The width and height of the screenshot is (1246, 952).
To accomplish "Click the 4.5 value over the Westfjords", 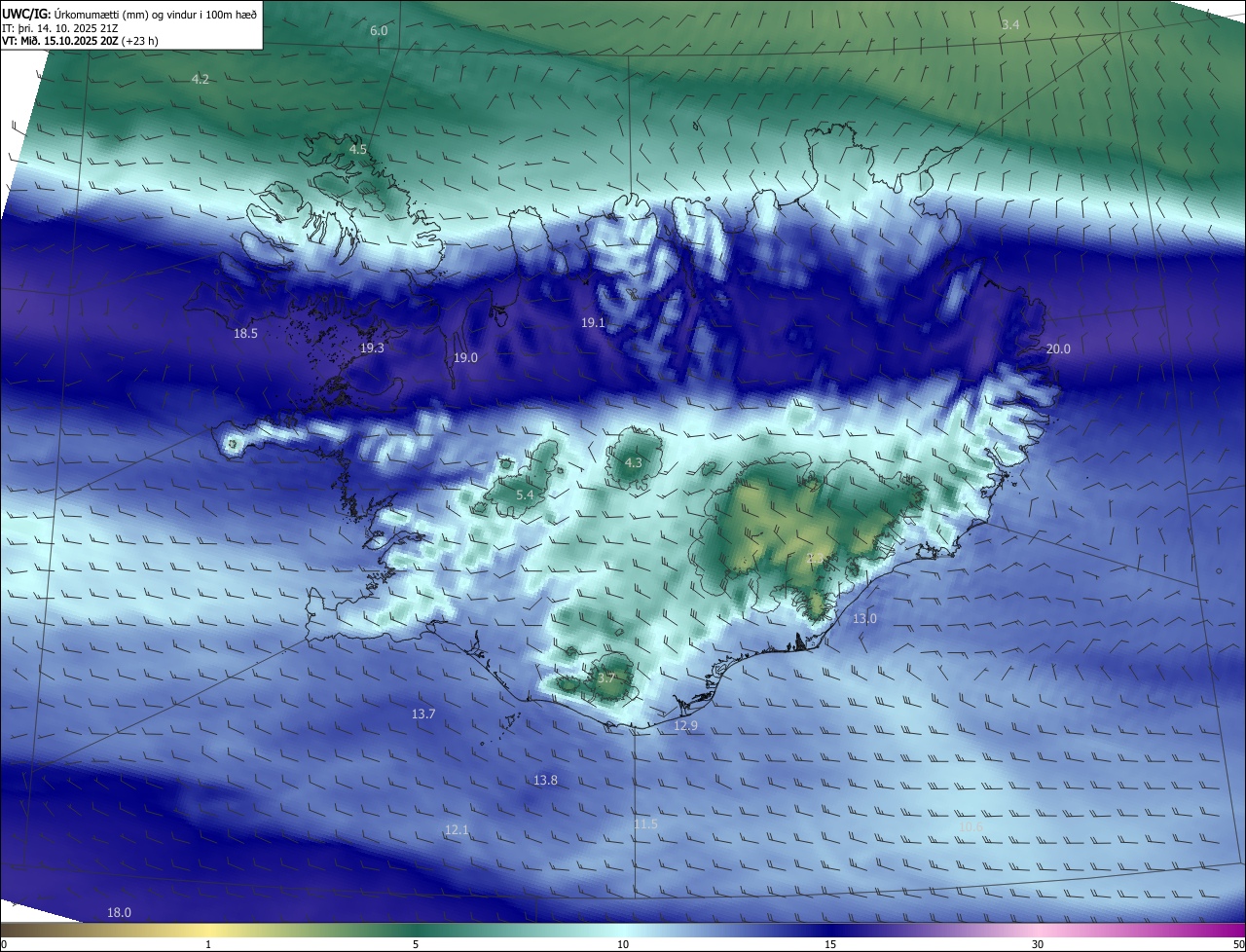I will [x=358, y=150].
